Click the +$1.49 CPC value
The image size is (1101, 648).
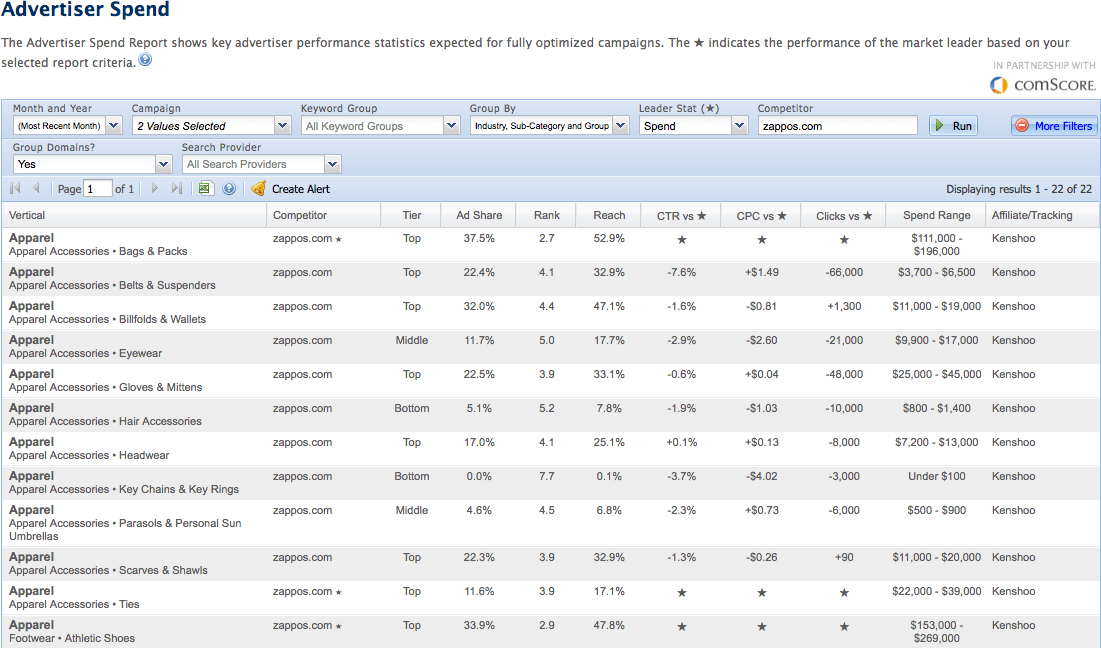761,272
